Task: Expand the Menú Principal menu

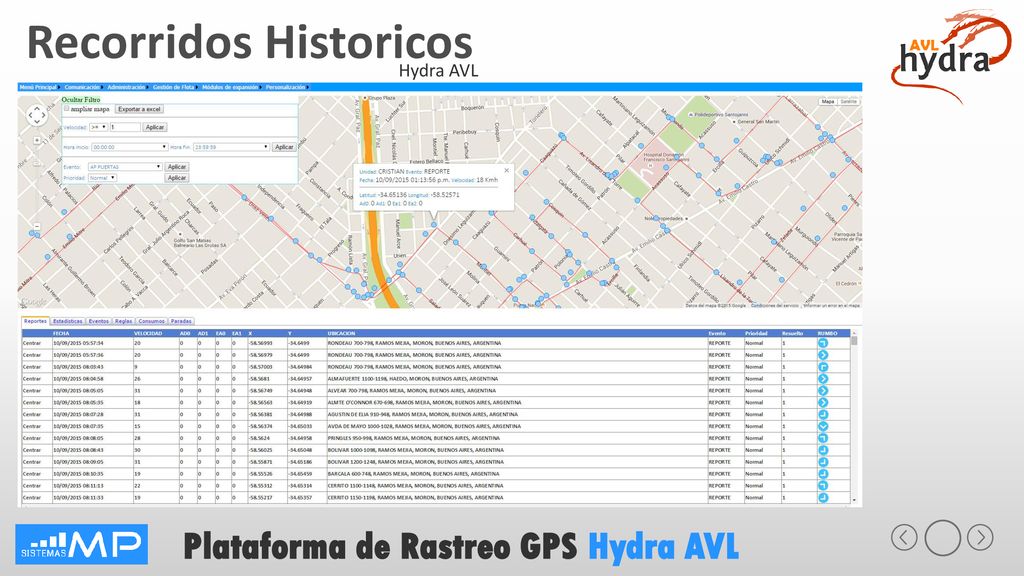Action: (x=39, y=87)
